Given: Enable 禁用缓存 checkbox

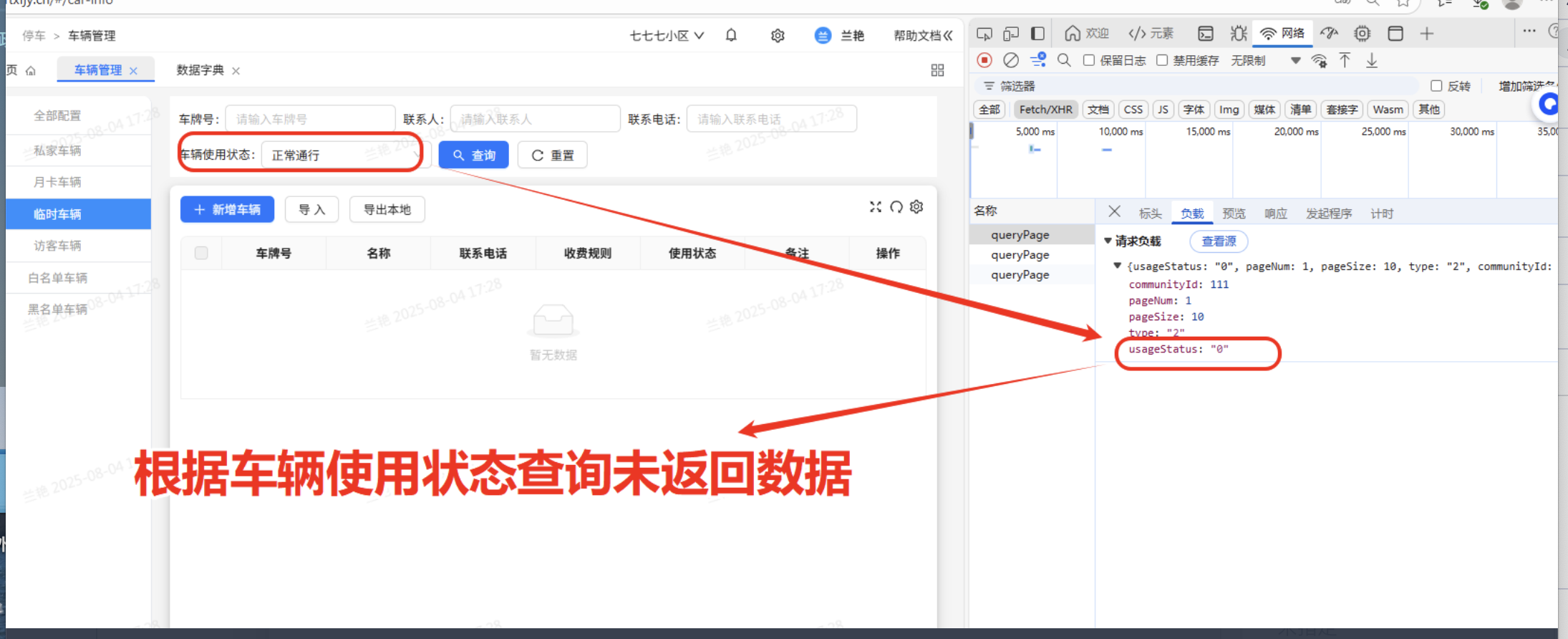Looking at the screenshot, I should click(x=1162, y=60).
